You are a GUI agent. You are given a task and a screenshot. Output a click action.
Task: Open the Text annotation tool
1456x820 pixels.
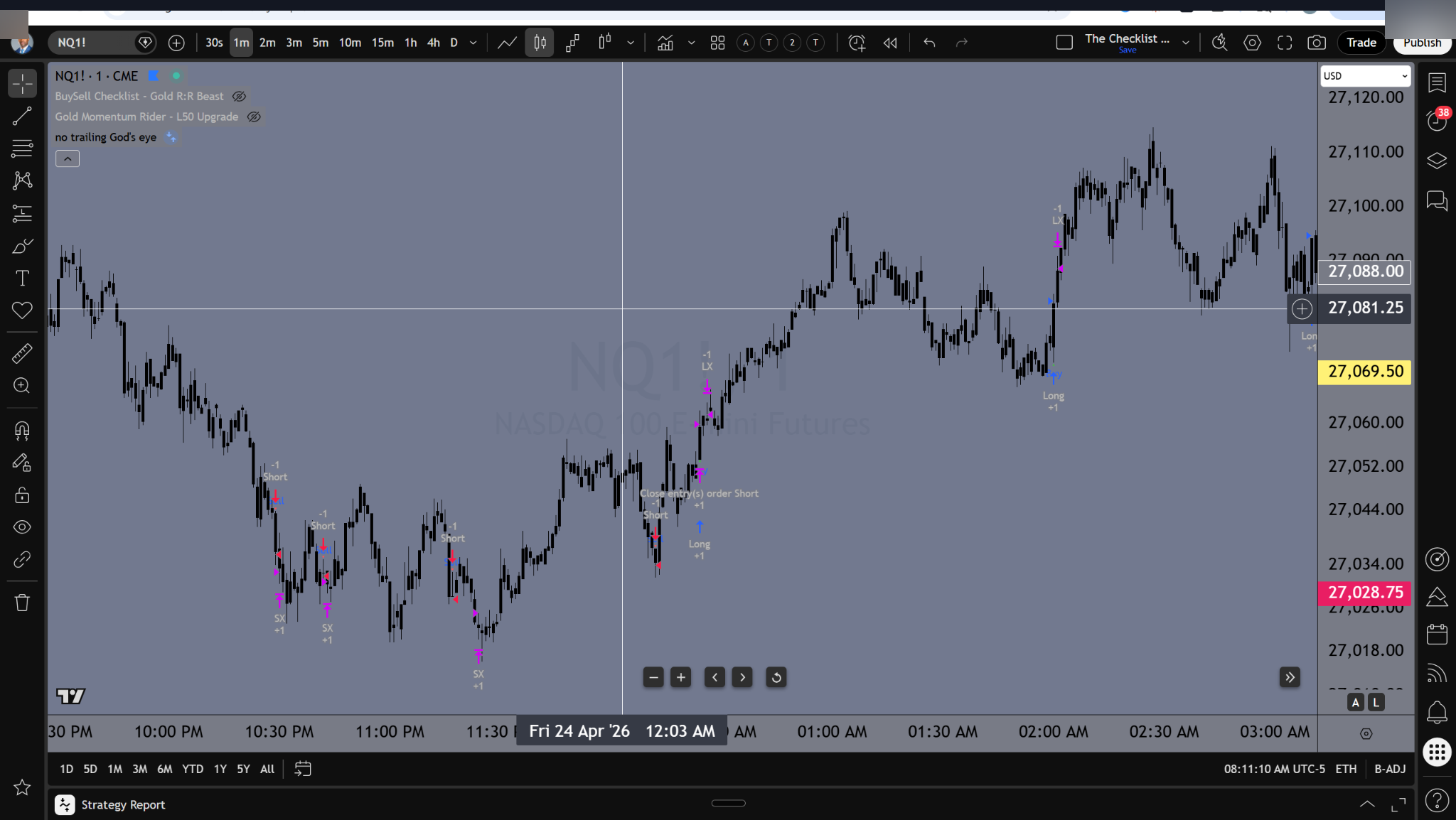22,277
